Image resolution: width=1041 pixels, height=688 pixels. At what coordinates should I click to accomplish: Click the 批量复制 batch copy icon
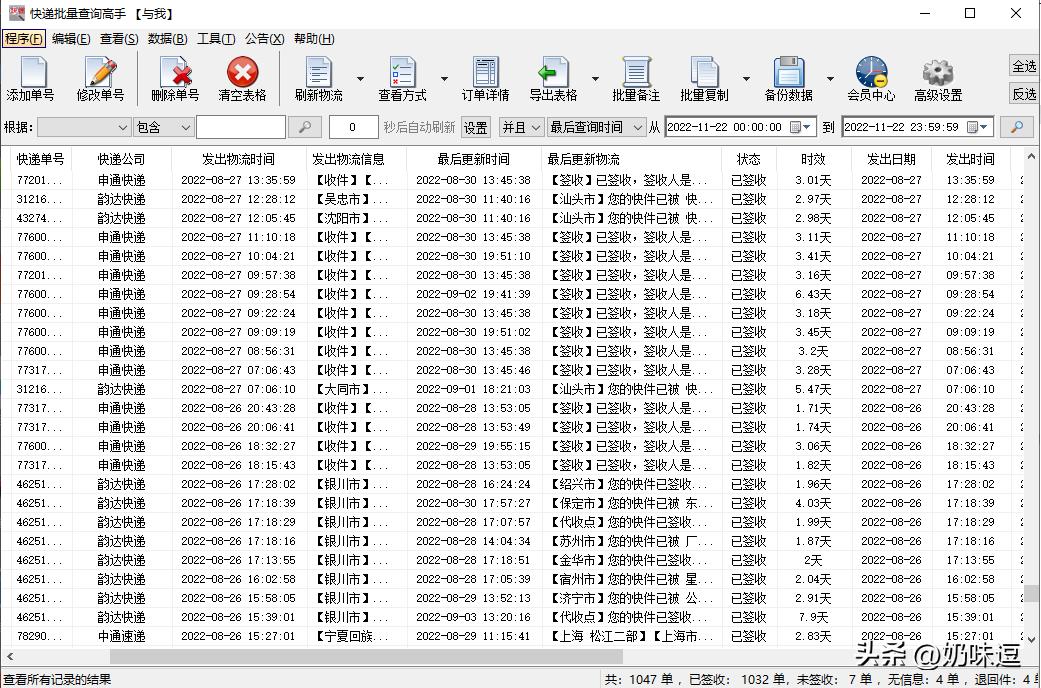pos(706,75)
